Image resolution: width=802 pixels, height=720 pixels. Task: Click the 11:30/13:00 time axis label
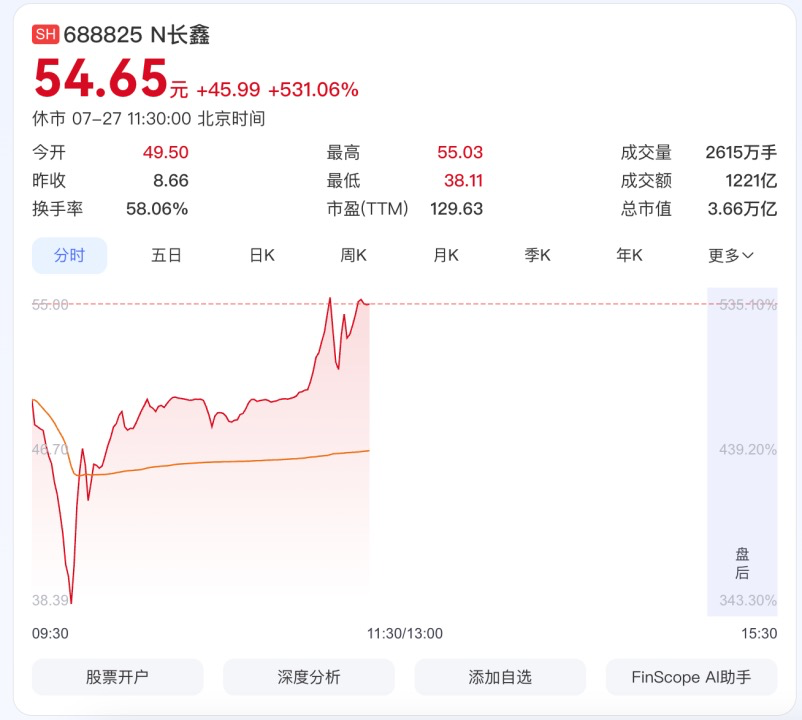[405, 634]
